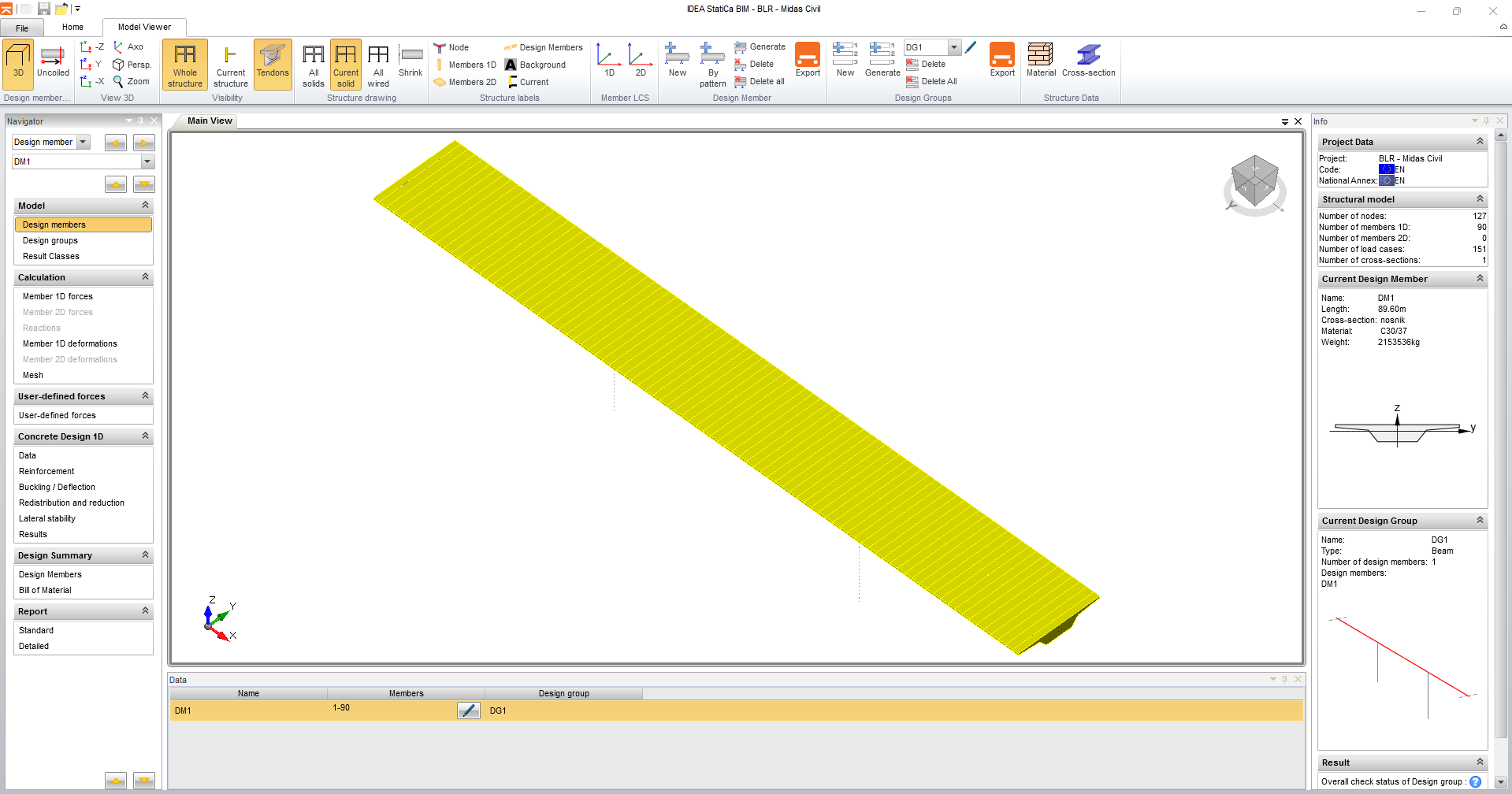Open the File menu
The height and width of the screenshot is (794, 1512).
tap(22, 28)
